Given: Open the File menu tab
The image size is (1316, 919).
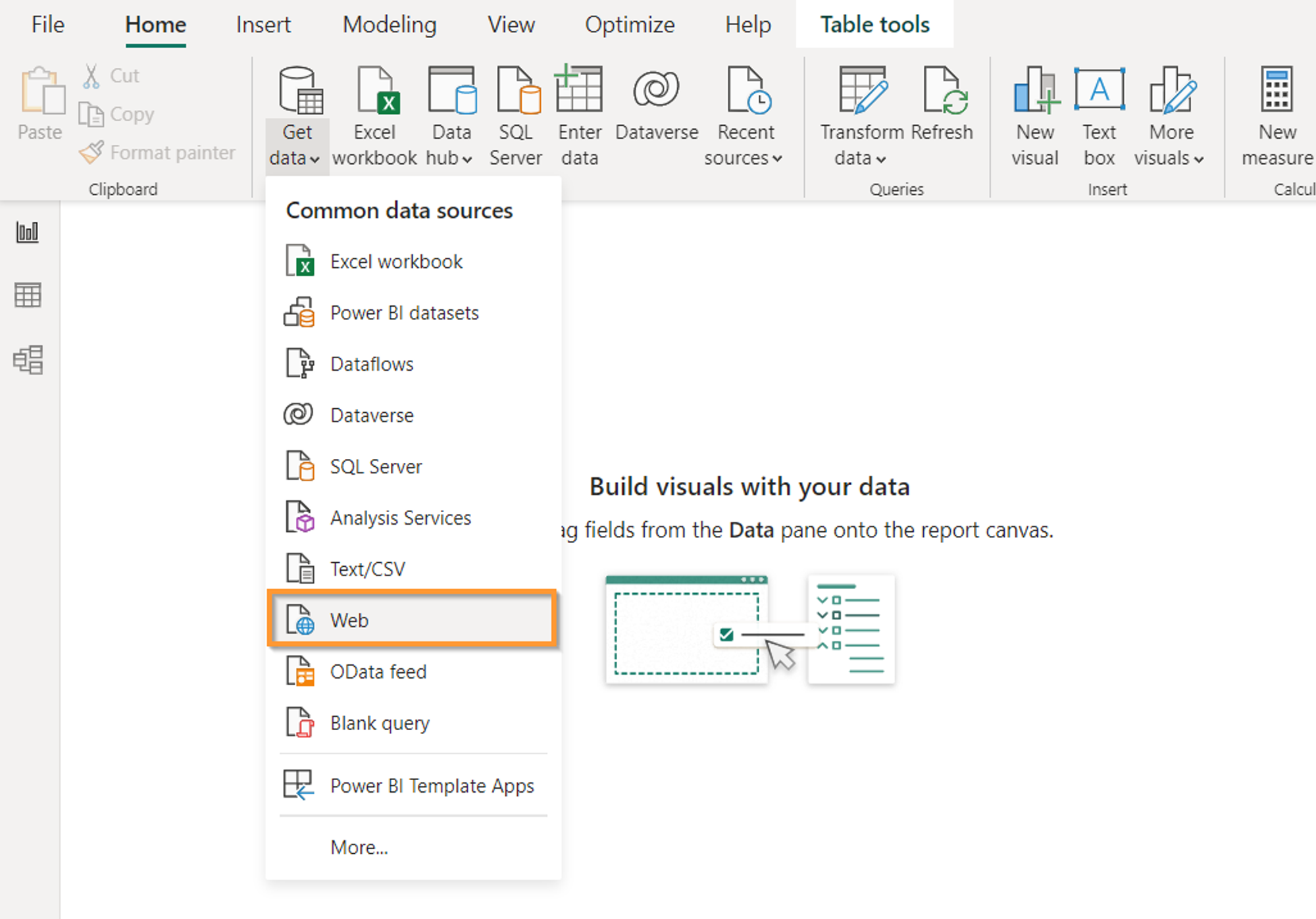Looking at the screenshot, I should (48, 24).
